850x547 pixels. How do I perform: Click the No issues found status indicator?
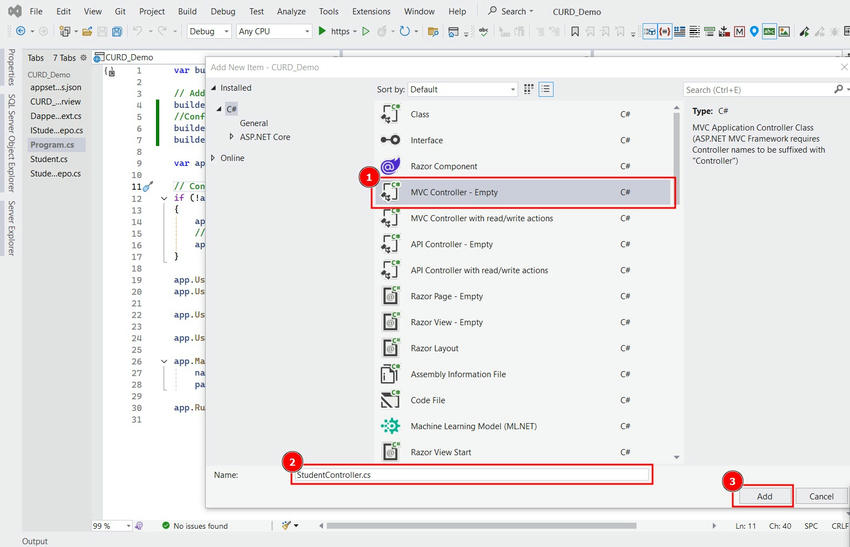(x=195, y=526)
